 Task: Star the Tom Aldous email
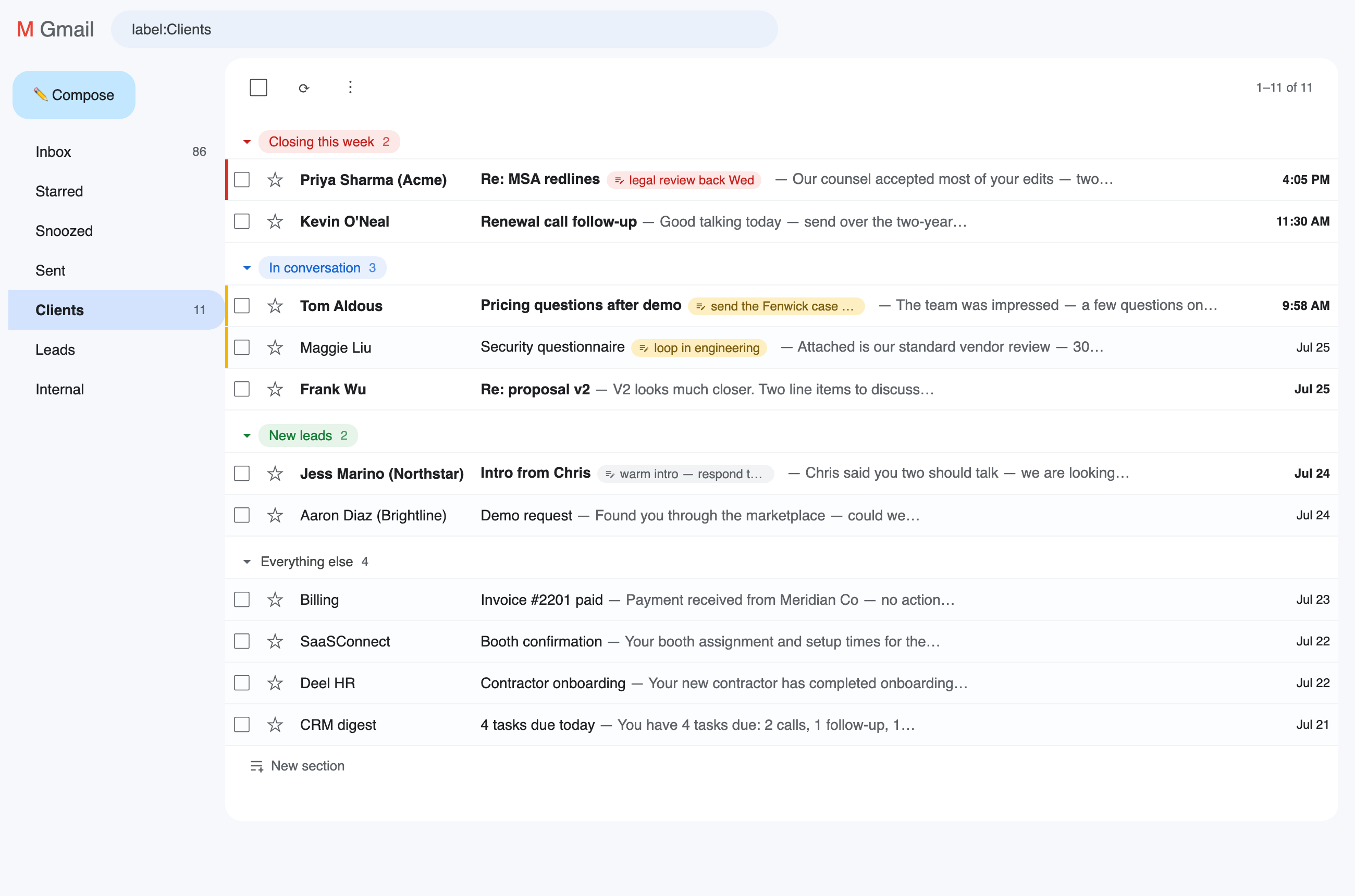[275, 306]
